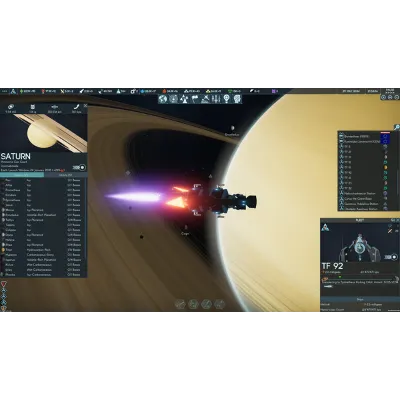400x400 pixels.
Task: Click the purple exotics resource icon
Action: pos(274,91)
